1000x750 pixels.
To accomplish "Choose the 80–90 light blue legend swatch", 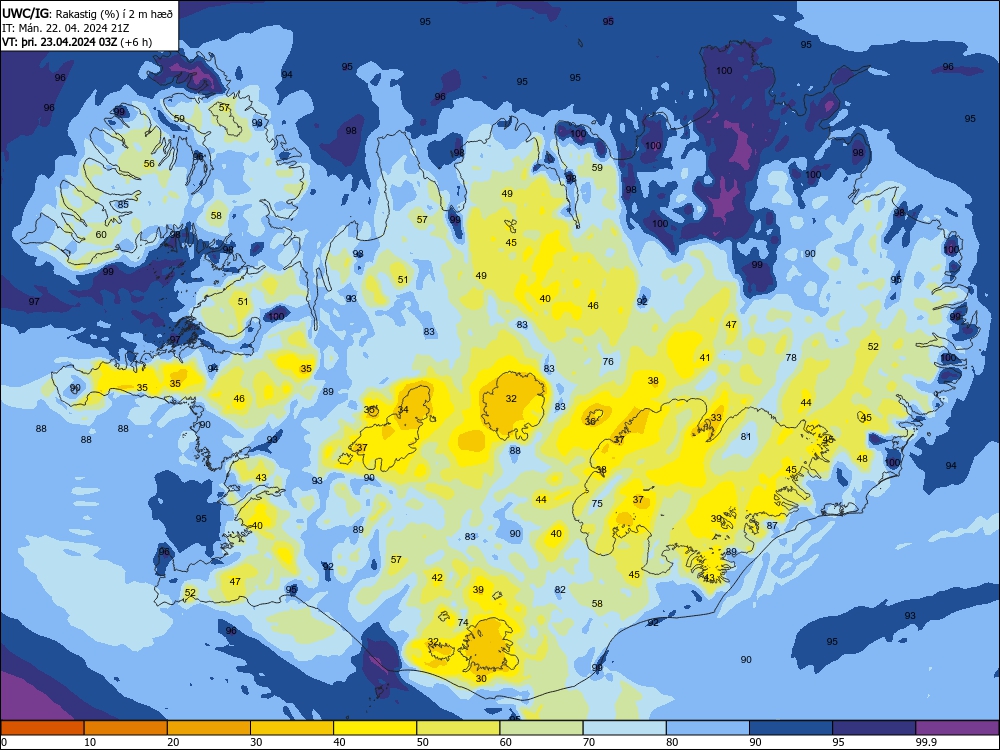I will pos(708,728).
